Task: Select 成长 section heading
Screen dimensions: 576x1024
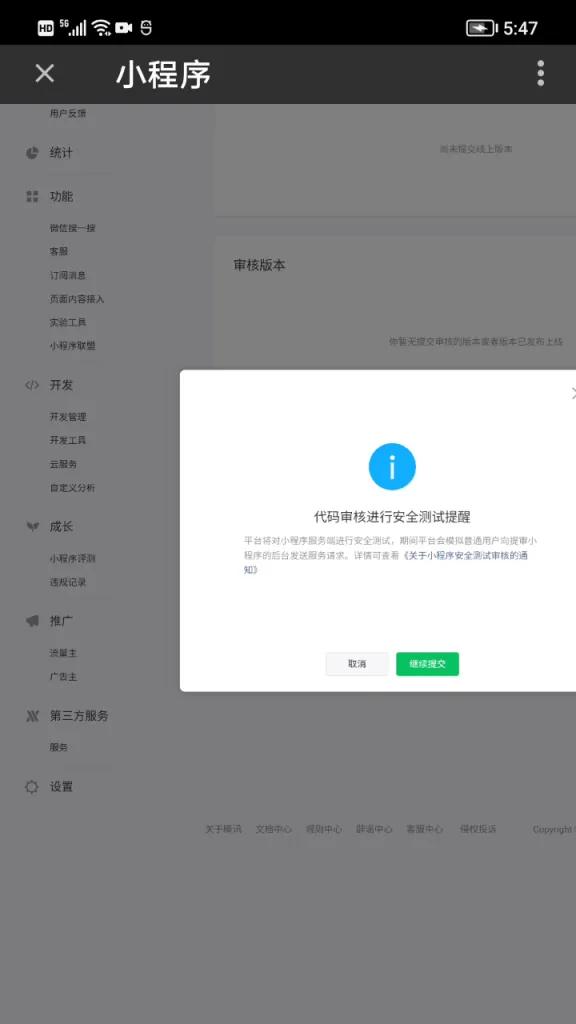Action: (61, 526)
